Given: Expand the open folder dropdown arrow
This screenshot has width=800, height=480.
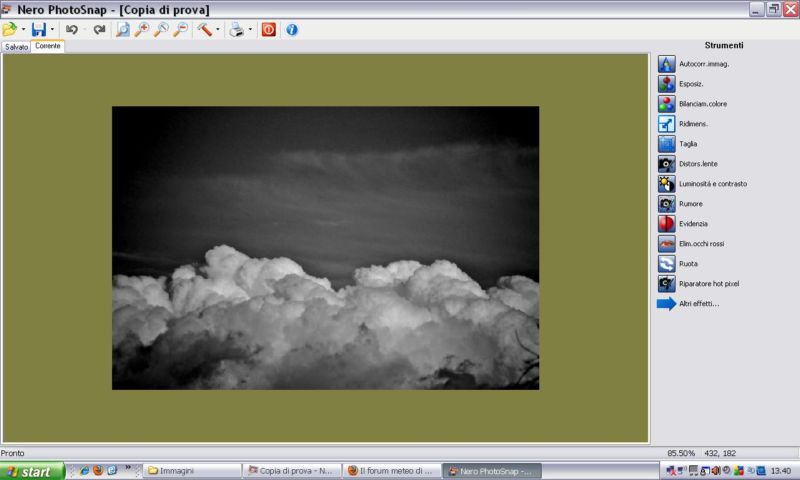Looking at the screenshot, I should [x=23, y=30].
